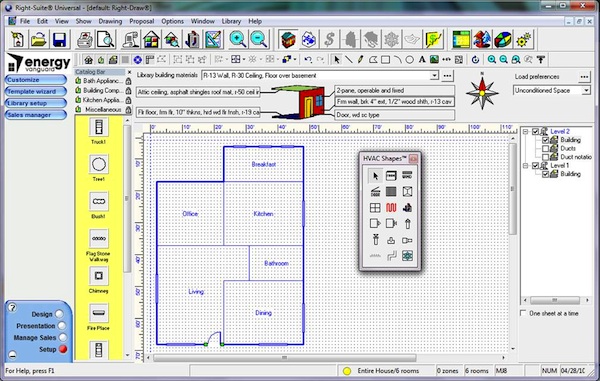This screenshot has width=600, height=381.
Task: Toggle Level 2 checkbox in layer tree
Action: click(535, 132)
